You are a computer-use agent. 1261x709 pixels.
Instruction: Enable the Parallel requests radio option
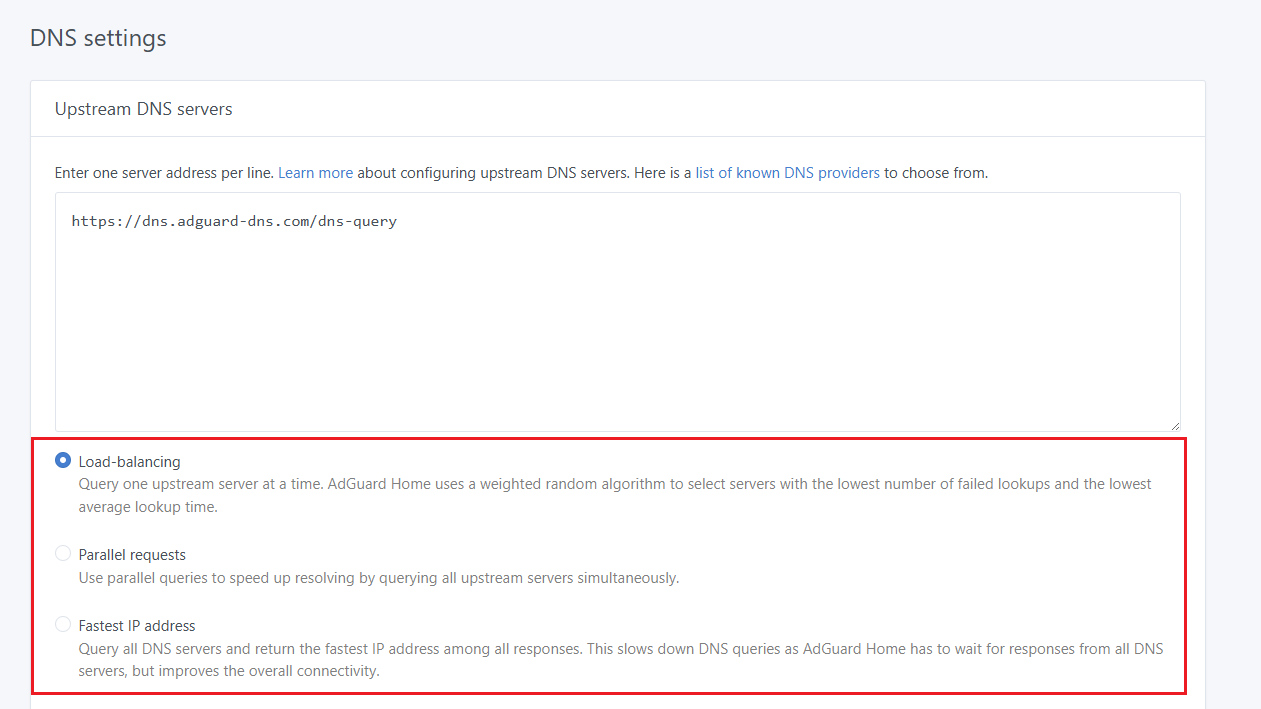(x=63, y=554)
